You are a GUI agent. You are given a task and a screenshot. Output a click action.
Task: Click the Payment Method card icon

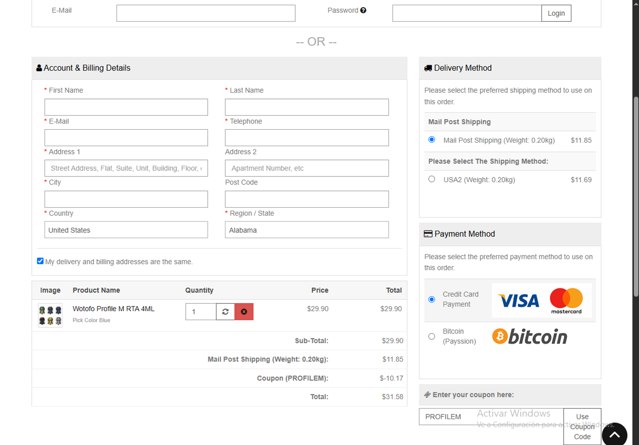coord(428,234)
